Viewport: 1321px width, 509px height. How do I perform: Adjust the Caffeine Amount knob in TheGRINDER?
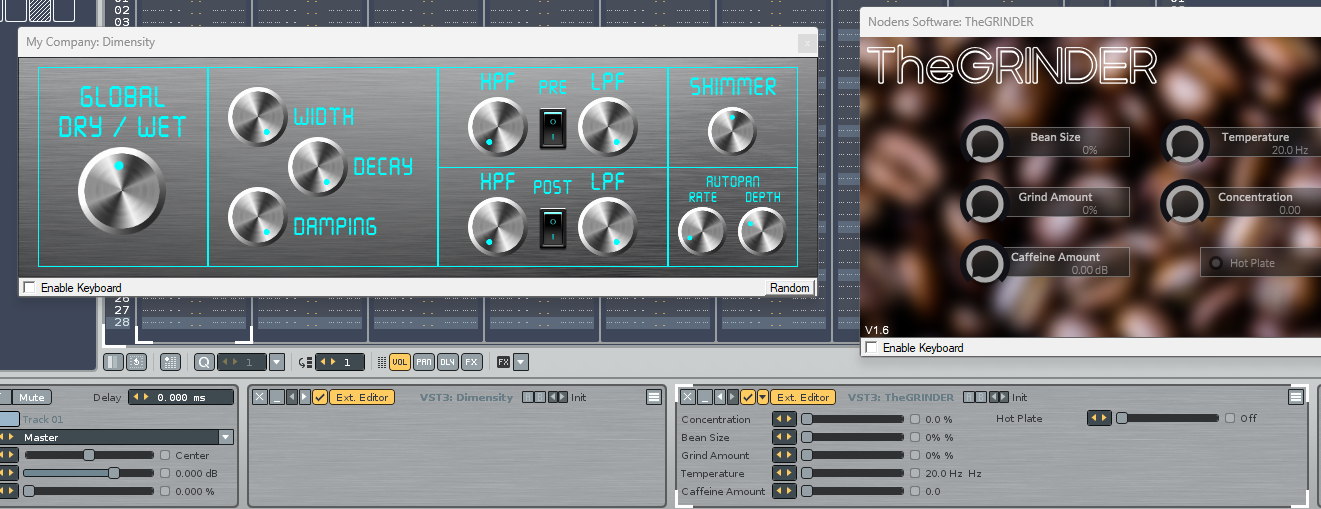click(985, 264)
